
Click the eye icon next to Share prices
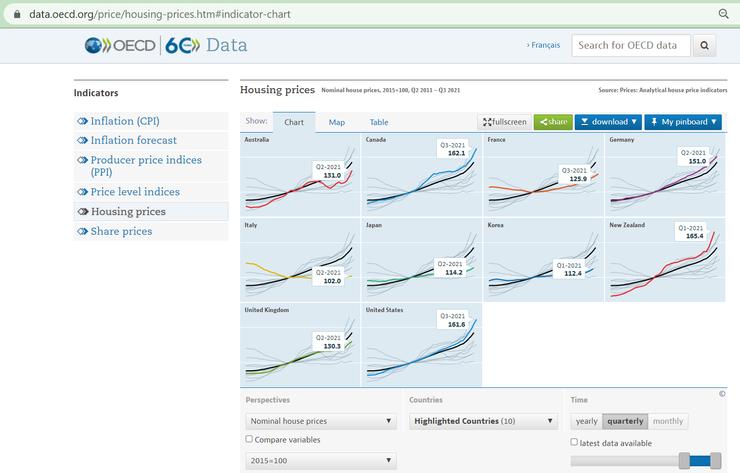82,231
